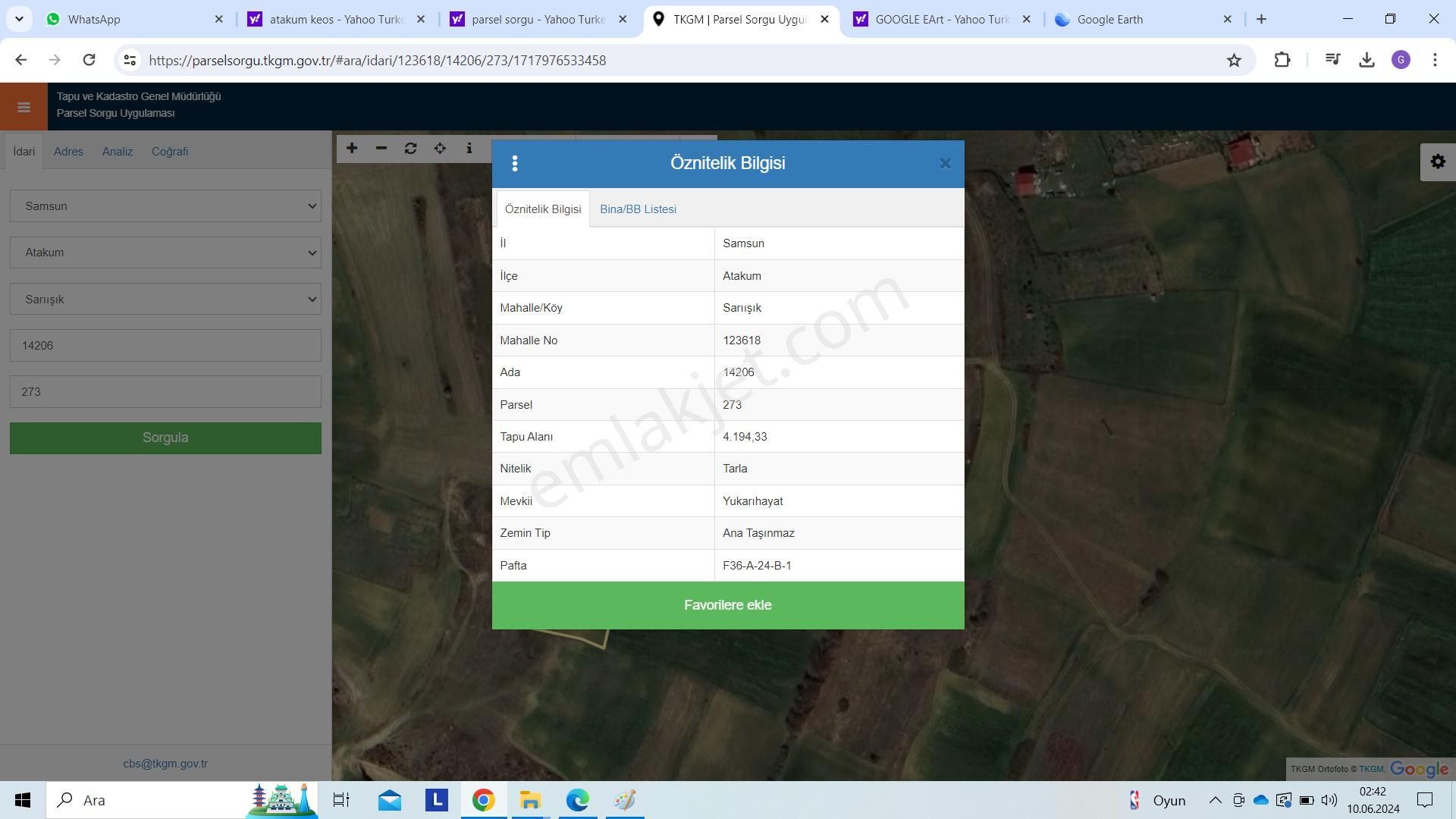Close the Öznitelik Bilgisi dialog
Image resolution: width=1456 pixels, height=819 pixels.
tap(945, 163)
